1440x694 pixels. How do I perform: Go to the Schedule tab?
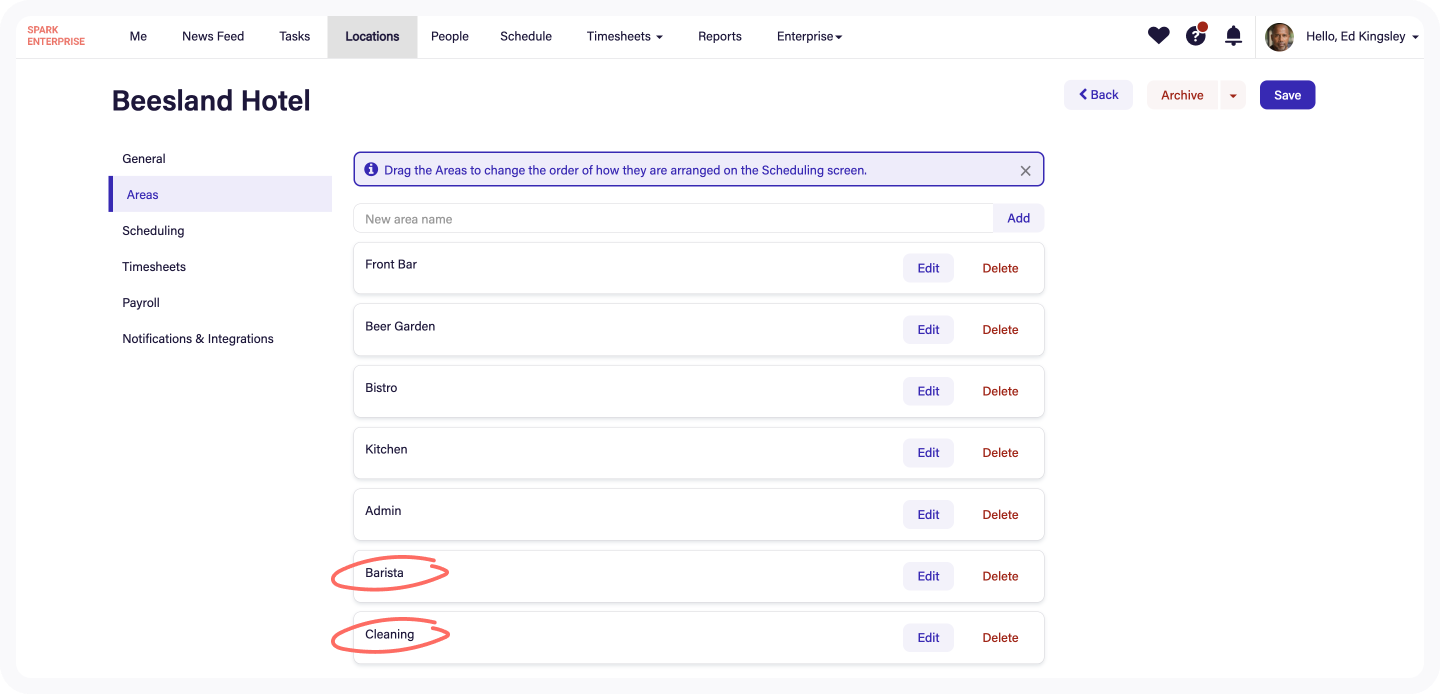[526, 36]
